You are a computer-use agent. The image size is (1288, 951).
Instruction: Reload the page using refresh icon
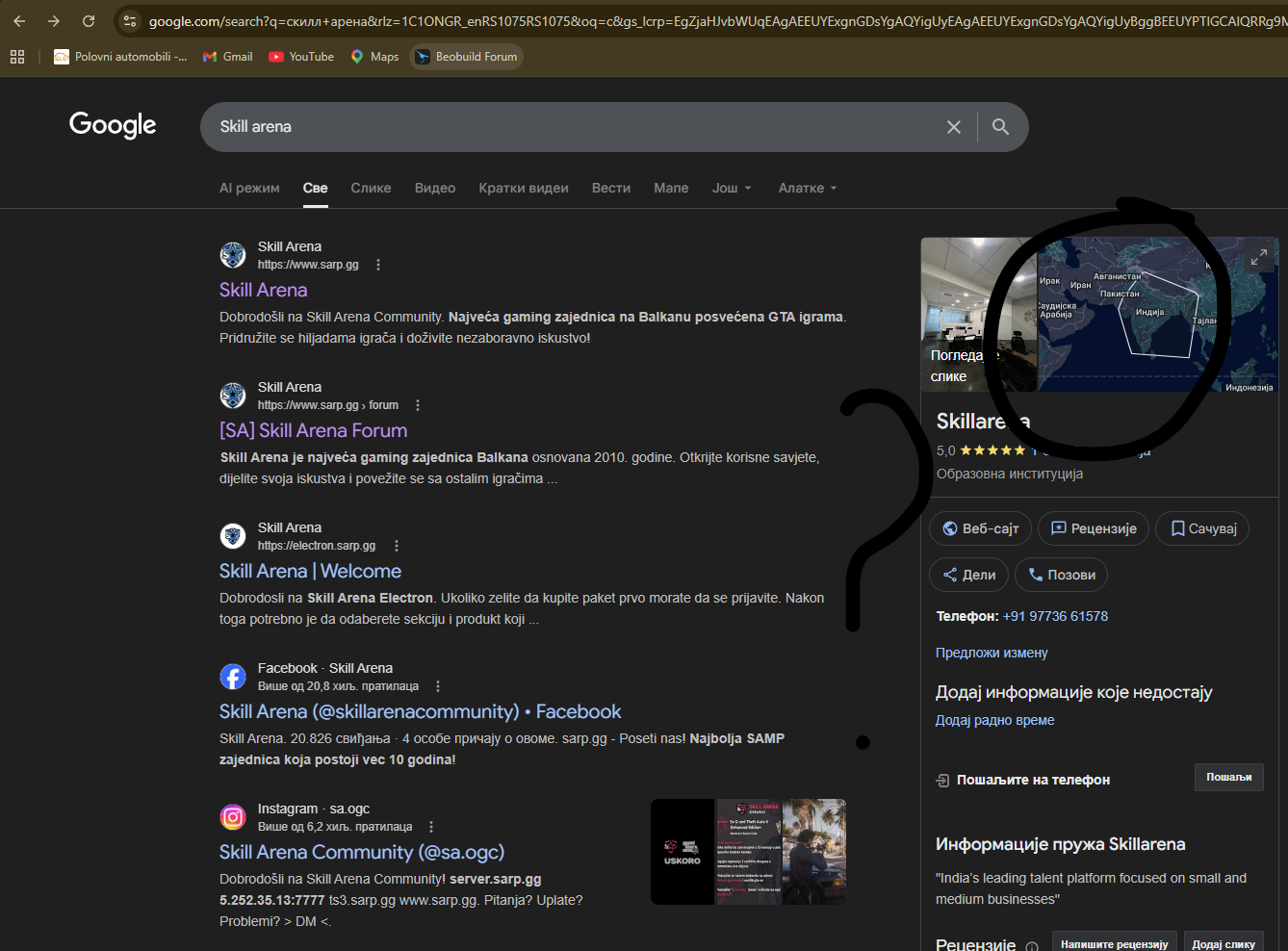click(x=89, y=21)
